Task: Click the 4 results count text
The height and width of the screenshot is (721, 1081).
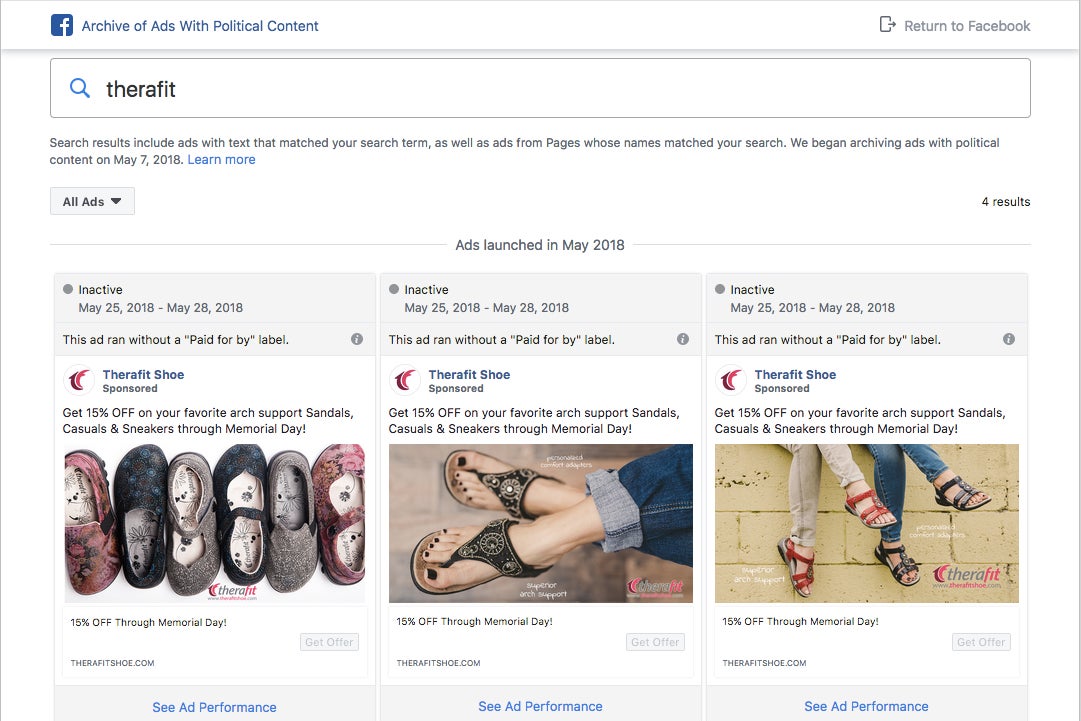Action: point(1006,201)
